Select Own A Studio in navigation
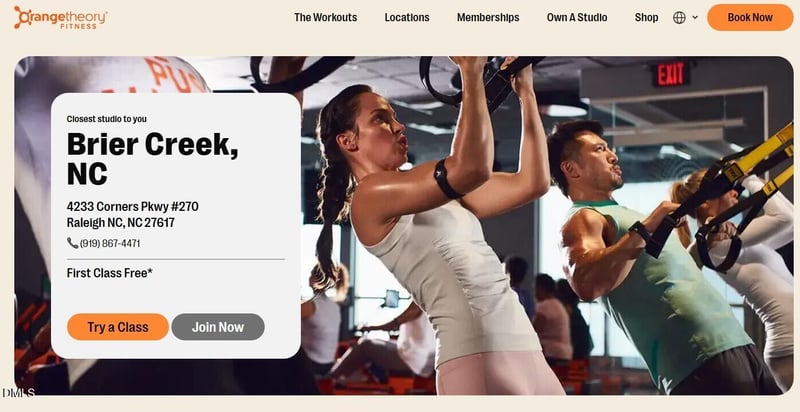This screenshot has height=412, width=800. (577, 17)
